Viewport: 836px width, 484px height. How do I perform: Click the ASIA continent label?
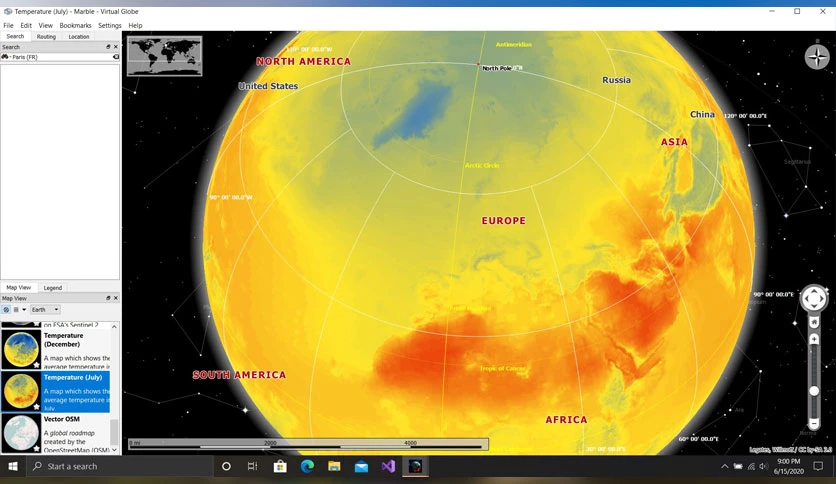674,142
